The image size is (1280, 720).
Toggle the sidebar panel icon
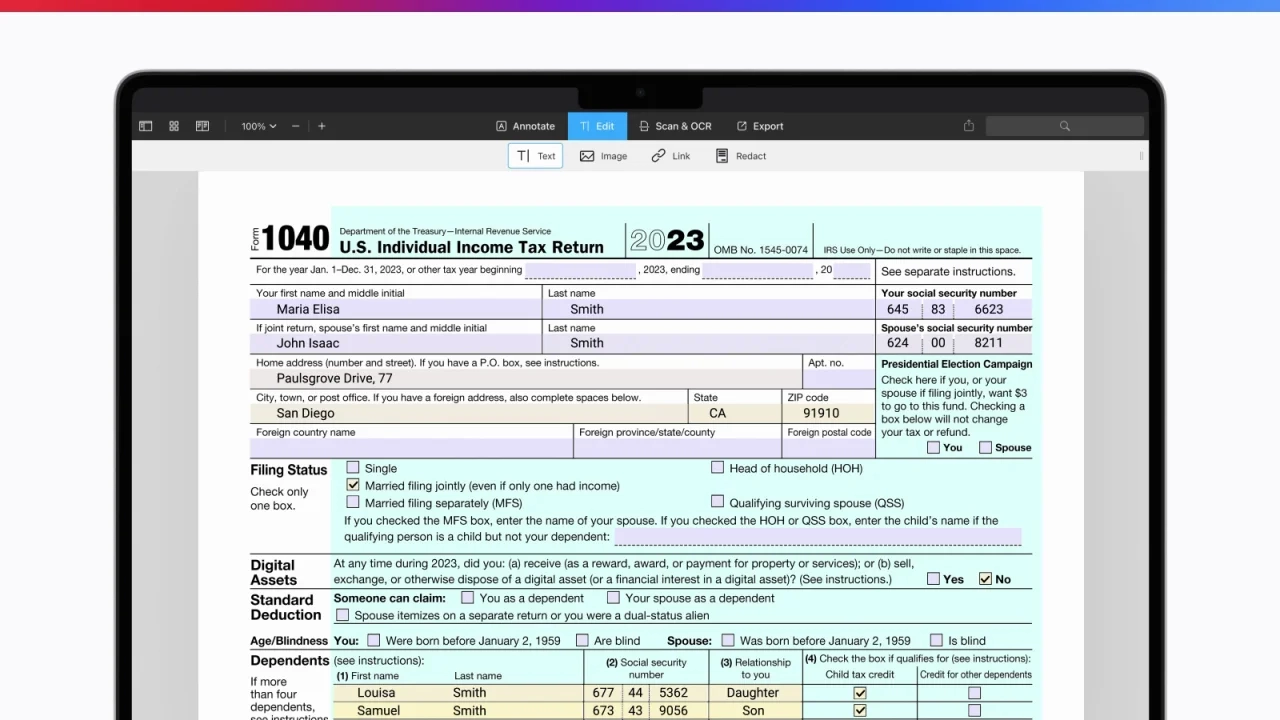(x=145, y=126)
